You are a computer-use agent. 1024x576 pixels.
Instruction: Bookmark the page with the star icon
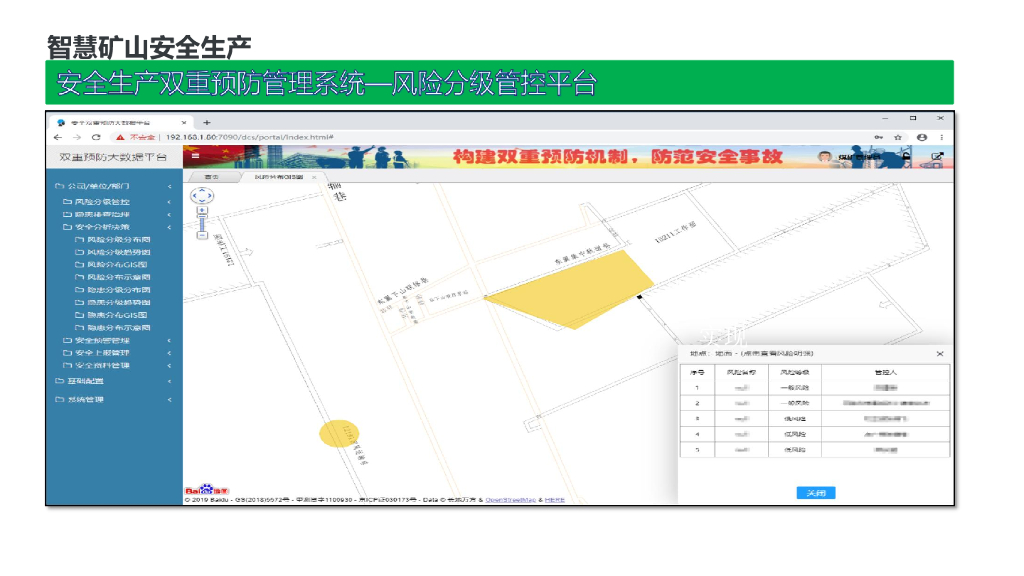coord(899,137)
